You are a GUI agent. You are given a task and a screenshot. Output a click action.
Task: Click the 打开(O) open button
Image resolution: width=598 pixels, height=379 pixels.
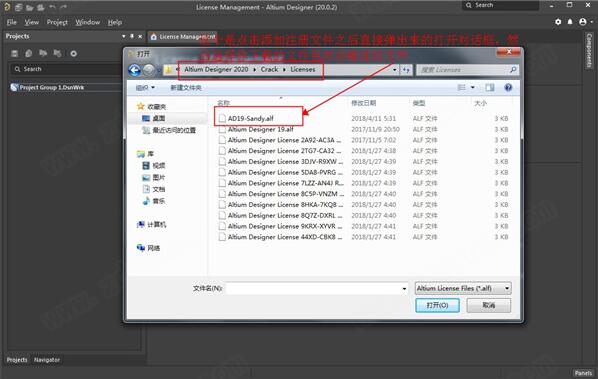coord(437,305)
